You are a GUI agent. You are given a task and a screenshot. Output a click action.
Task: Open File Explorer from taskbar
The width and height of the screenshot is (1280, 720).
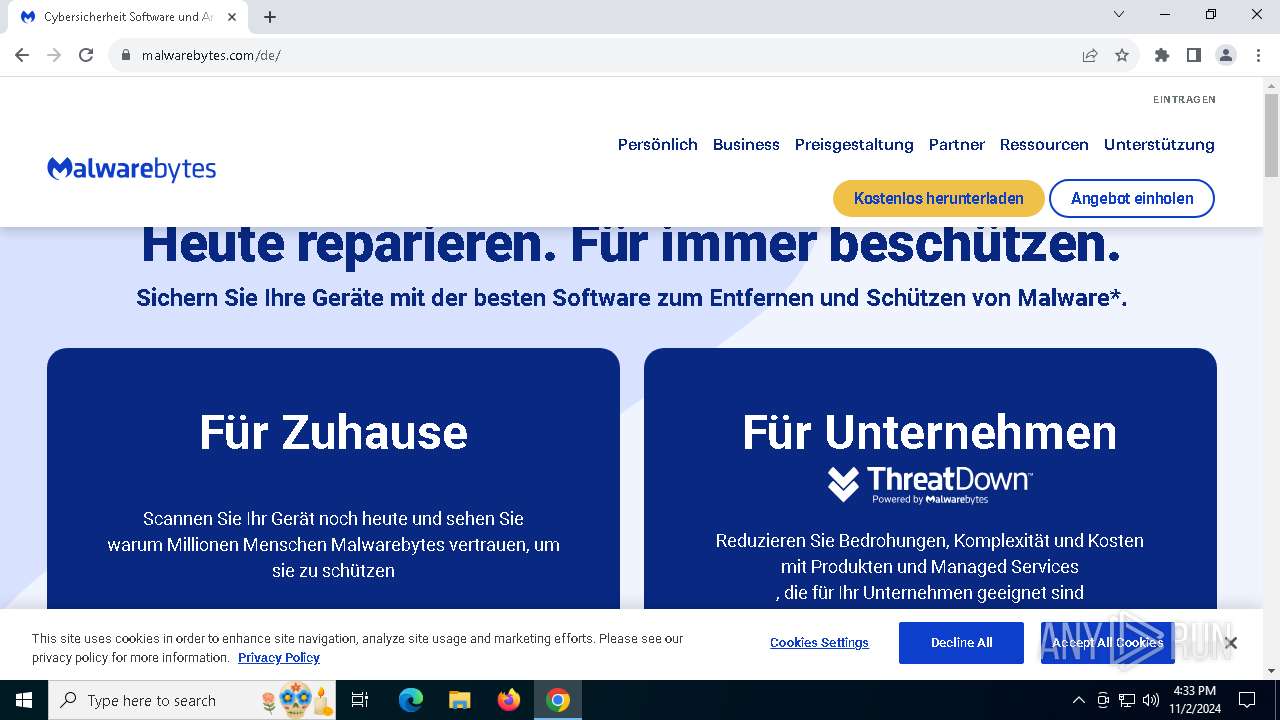pos(459,700)
